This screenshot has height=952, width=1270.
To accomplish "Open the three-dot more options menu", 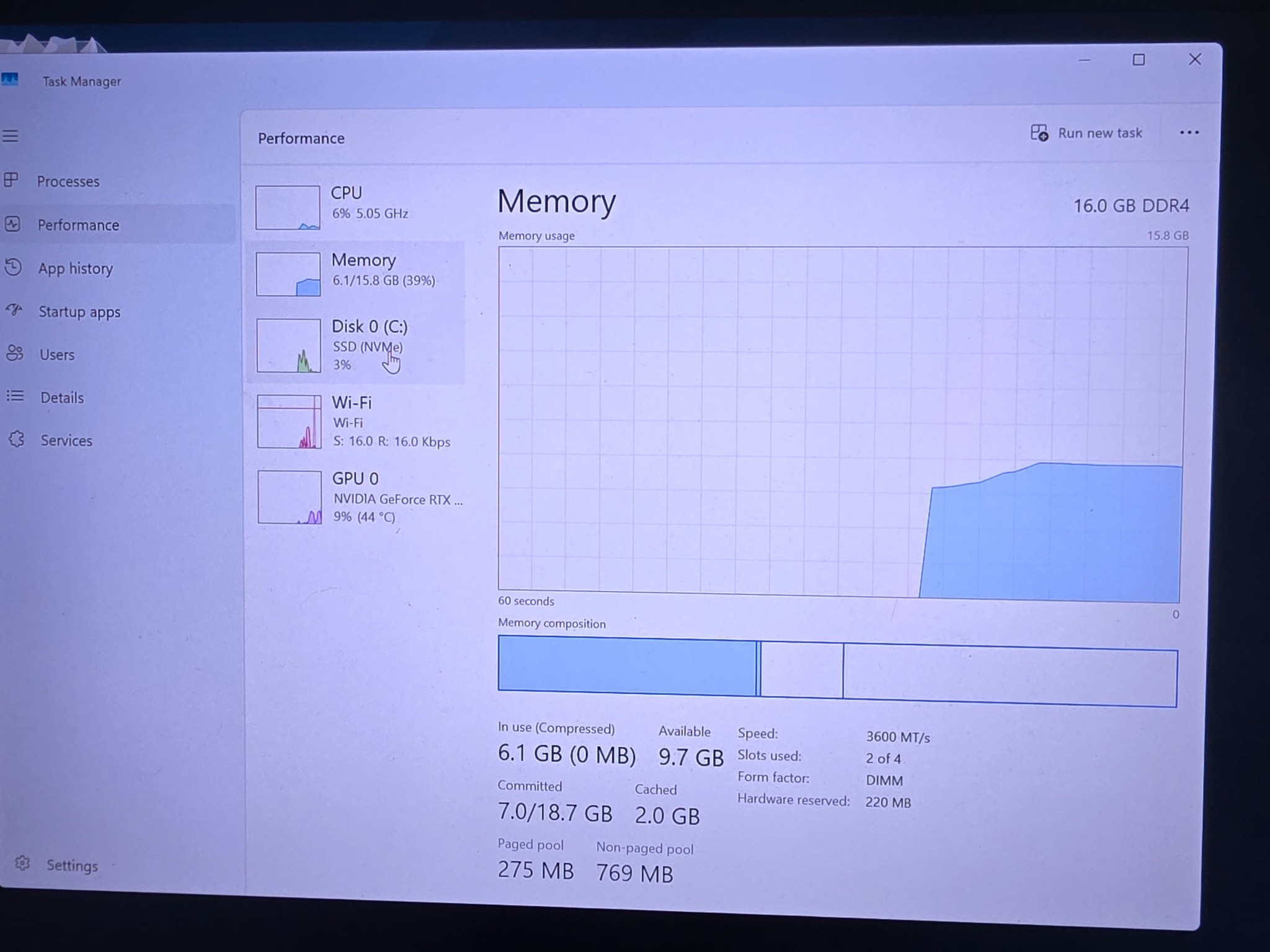I will [1189, 133].
